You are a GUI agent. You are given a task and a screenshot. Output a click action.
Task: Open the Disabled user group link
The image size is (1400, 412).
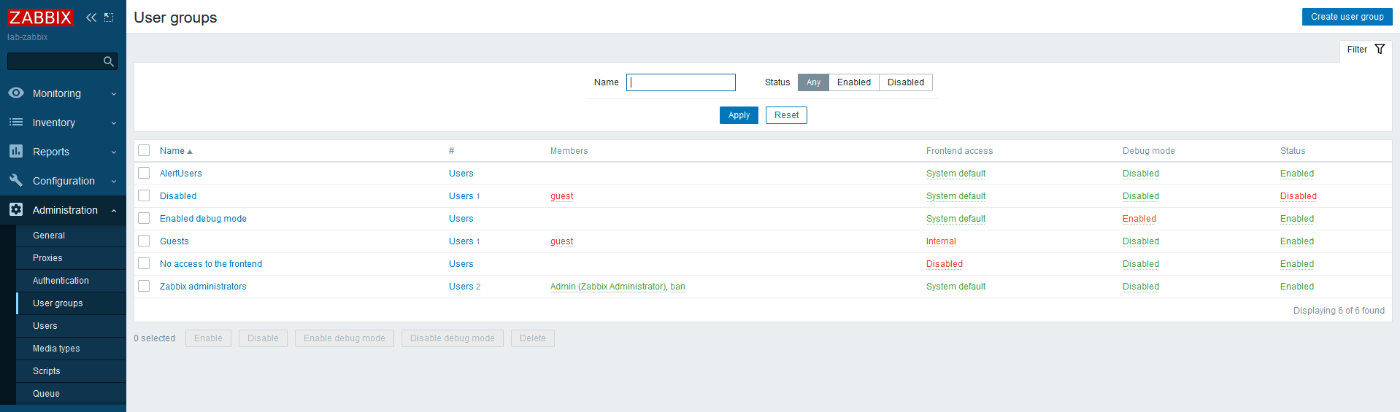[x=178, y=196]
